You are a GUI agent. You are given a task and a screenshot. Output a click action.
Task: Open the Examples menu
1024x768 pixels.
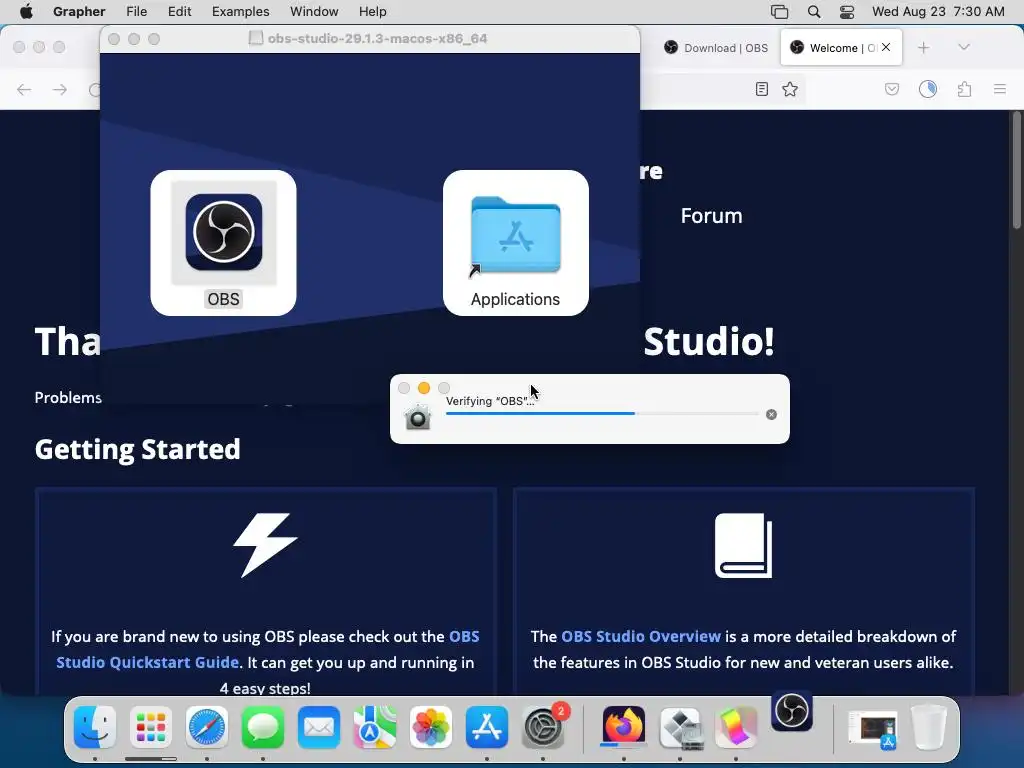240,12
